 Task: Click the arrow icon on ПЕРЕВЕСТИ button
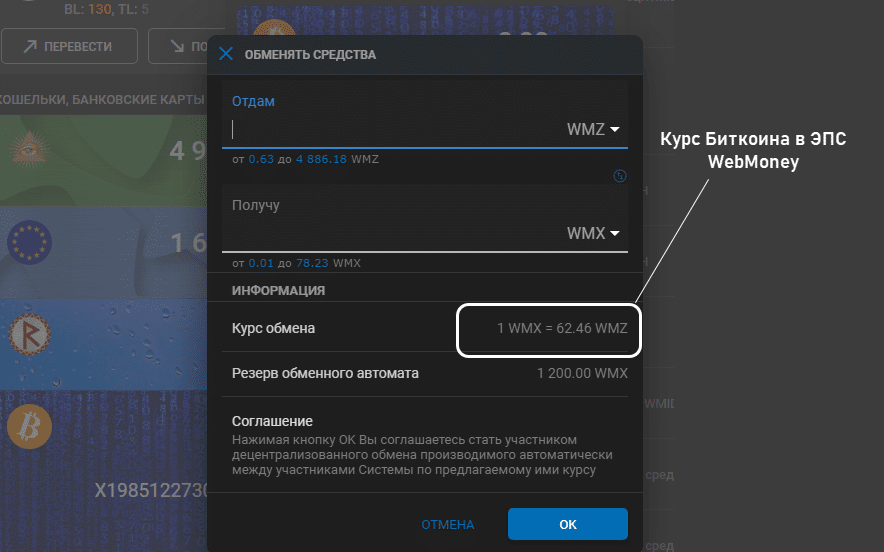pyautogui.click(x=30, y=46)
